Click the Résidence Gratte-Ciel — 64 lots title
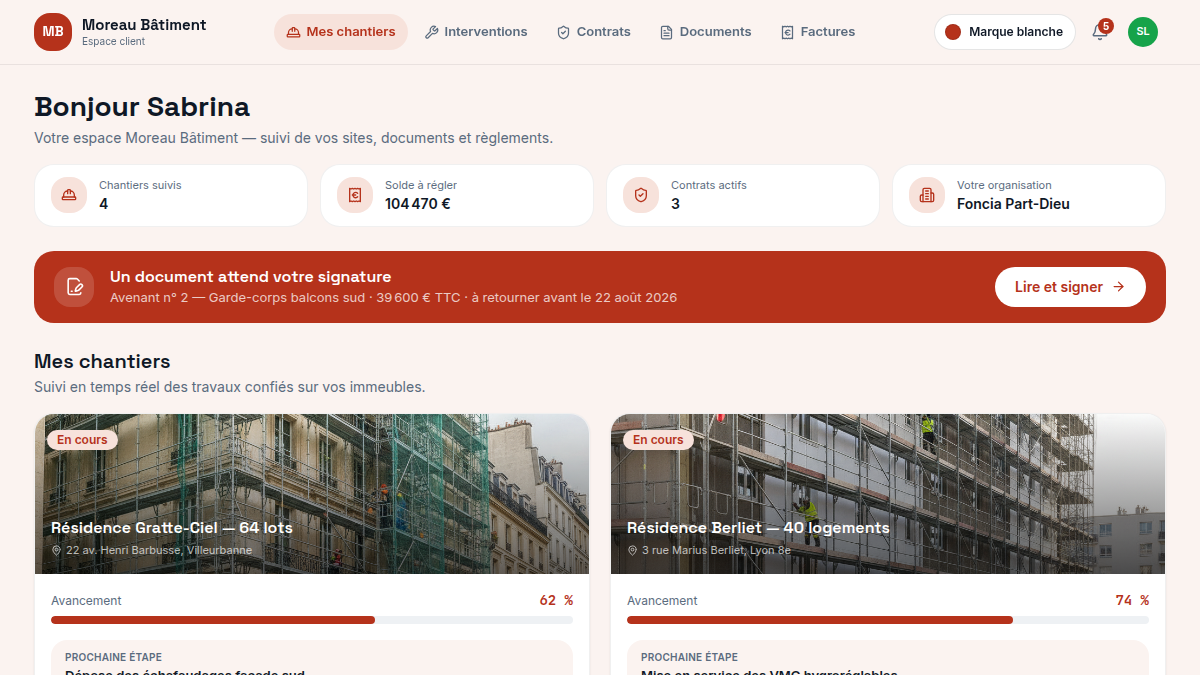Viewport: 1200px width, 675px height. point(172,527)
